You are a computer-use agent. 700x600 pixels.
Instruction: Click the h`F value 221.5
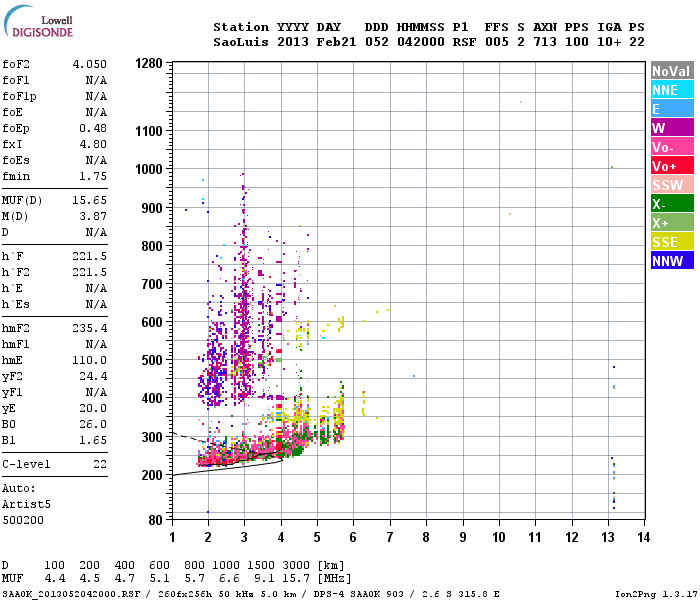(x=90, y=256)
